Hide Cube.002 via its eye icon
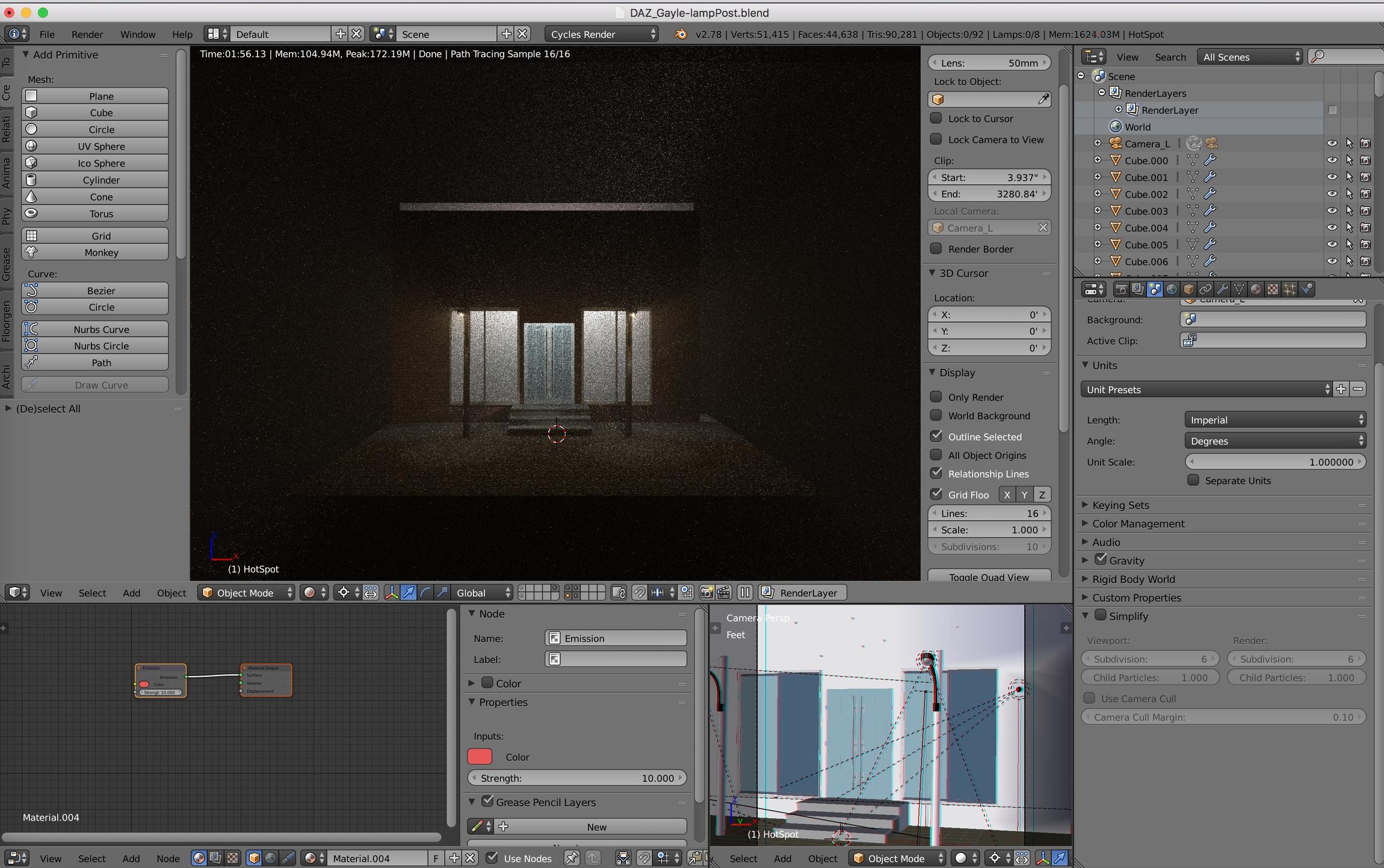The image size is (1384, 868). point(1332,194)
